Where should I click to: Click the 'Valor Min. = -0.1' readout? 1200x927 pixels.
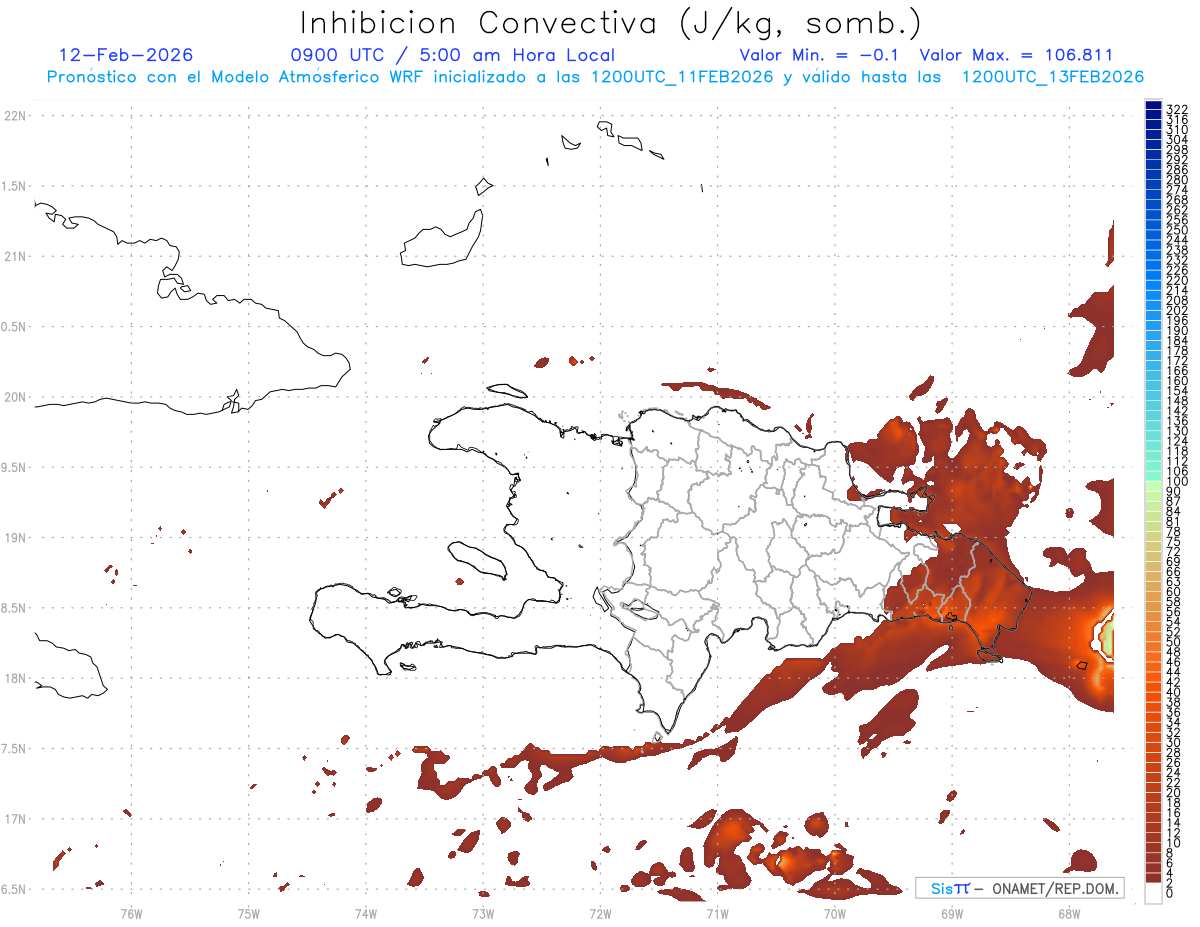(x=819, y=55)
